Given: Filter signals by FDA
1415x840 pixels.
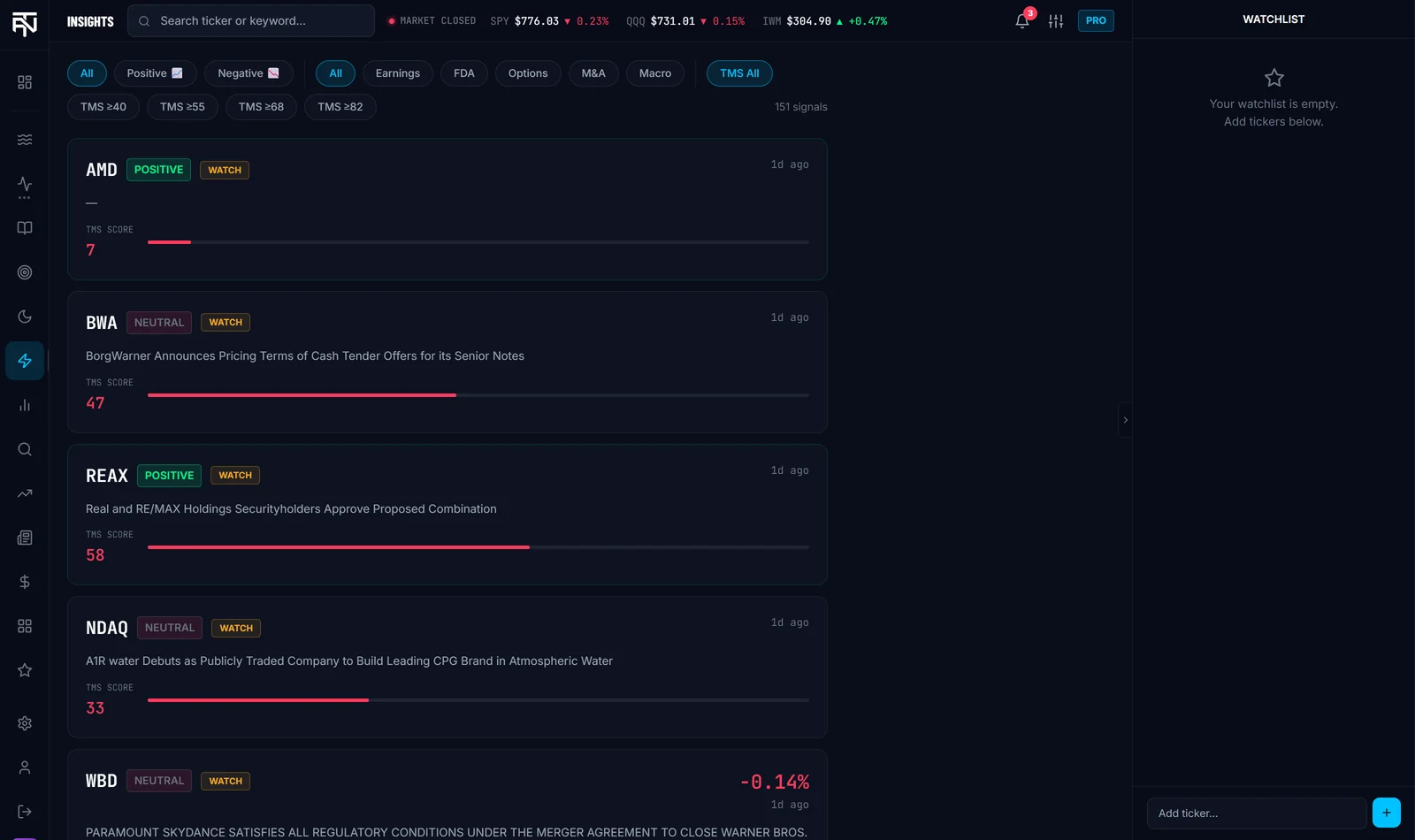Looking at the screenshot, I should pos(464,73).
